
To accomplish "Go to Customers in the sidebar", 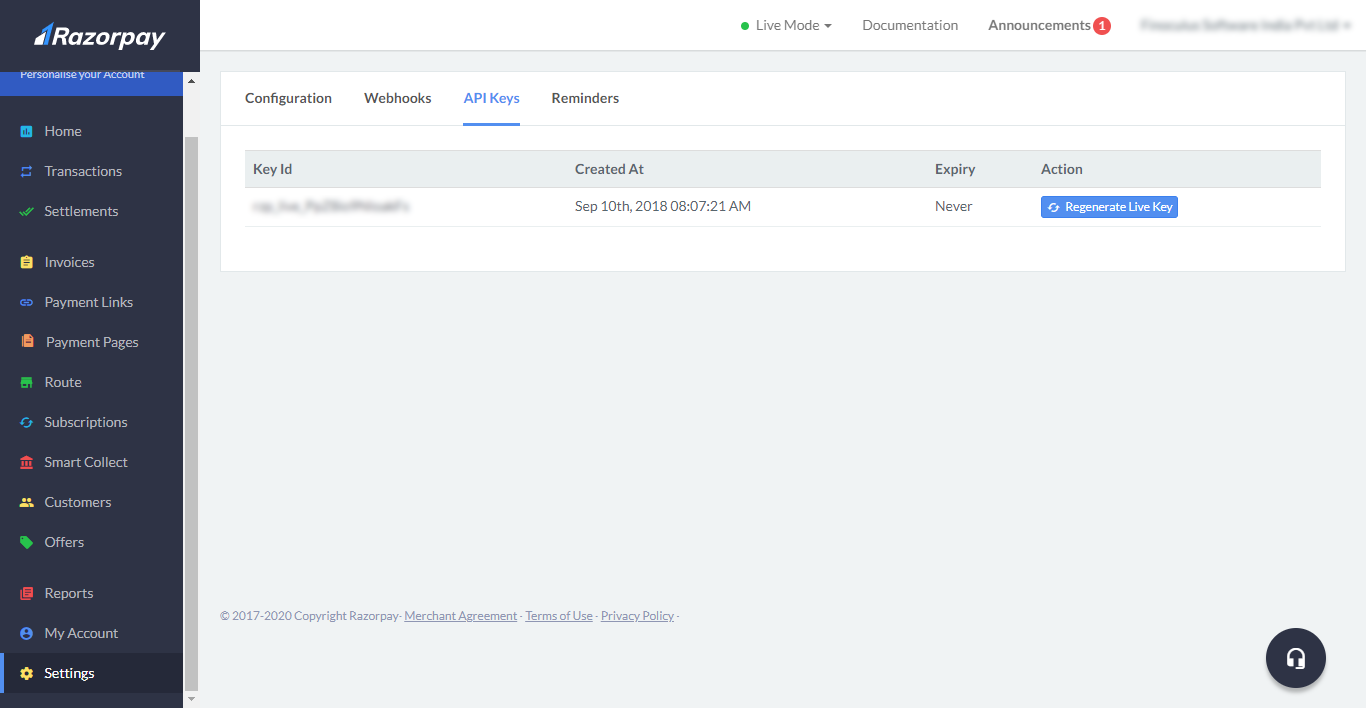I will 78,502.
